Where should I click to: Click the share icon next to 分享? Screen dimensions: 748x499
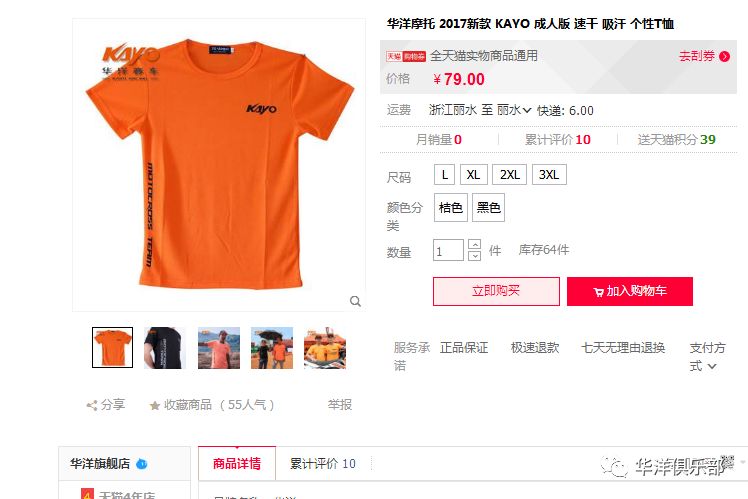pyautogui.click(x=92, y=405)
